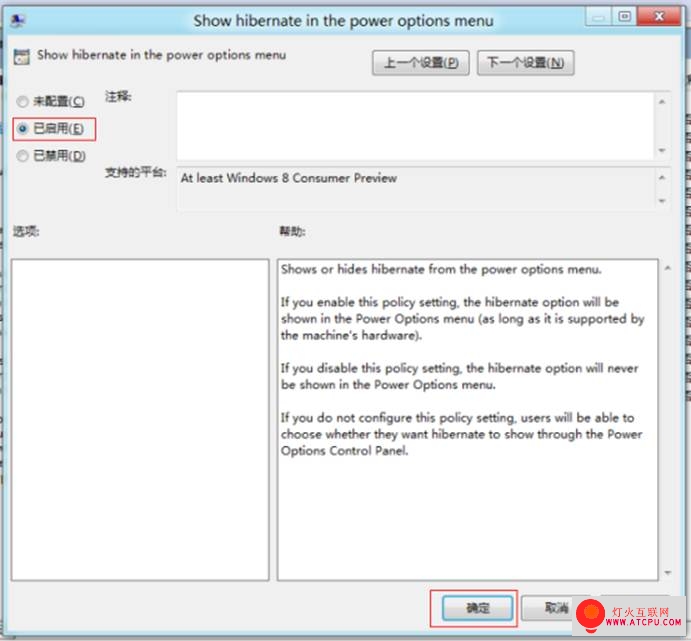This screenshot has height=641, width=691.
Task: Click into the 注释 comment text box
Action: (415, 126)
